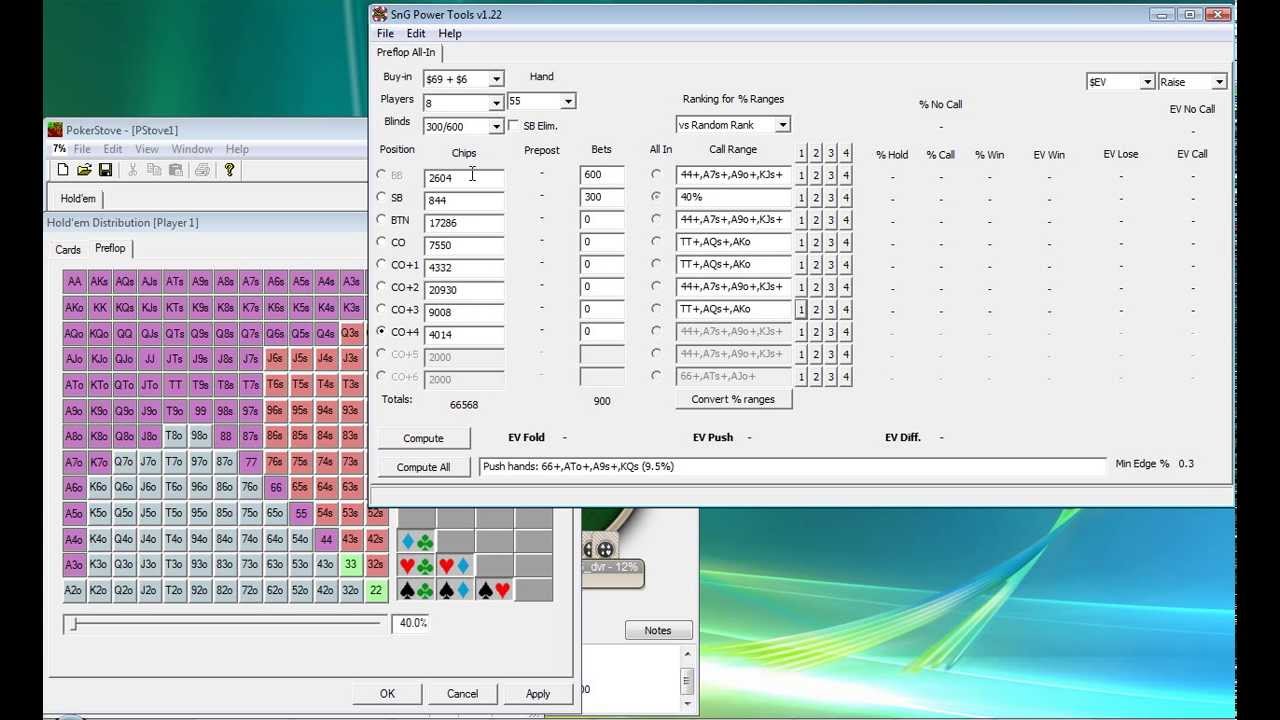Toggle the 55 hand cell in grid
This screenshot has height=720, width=1280.
300,513
